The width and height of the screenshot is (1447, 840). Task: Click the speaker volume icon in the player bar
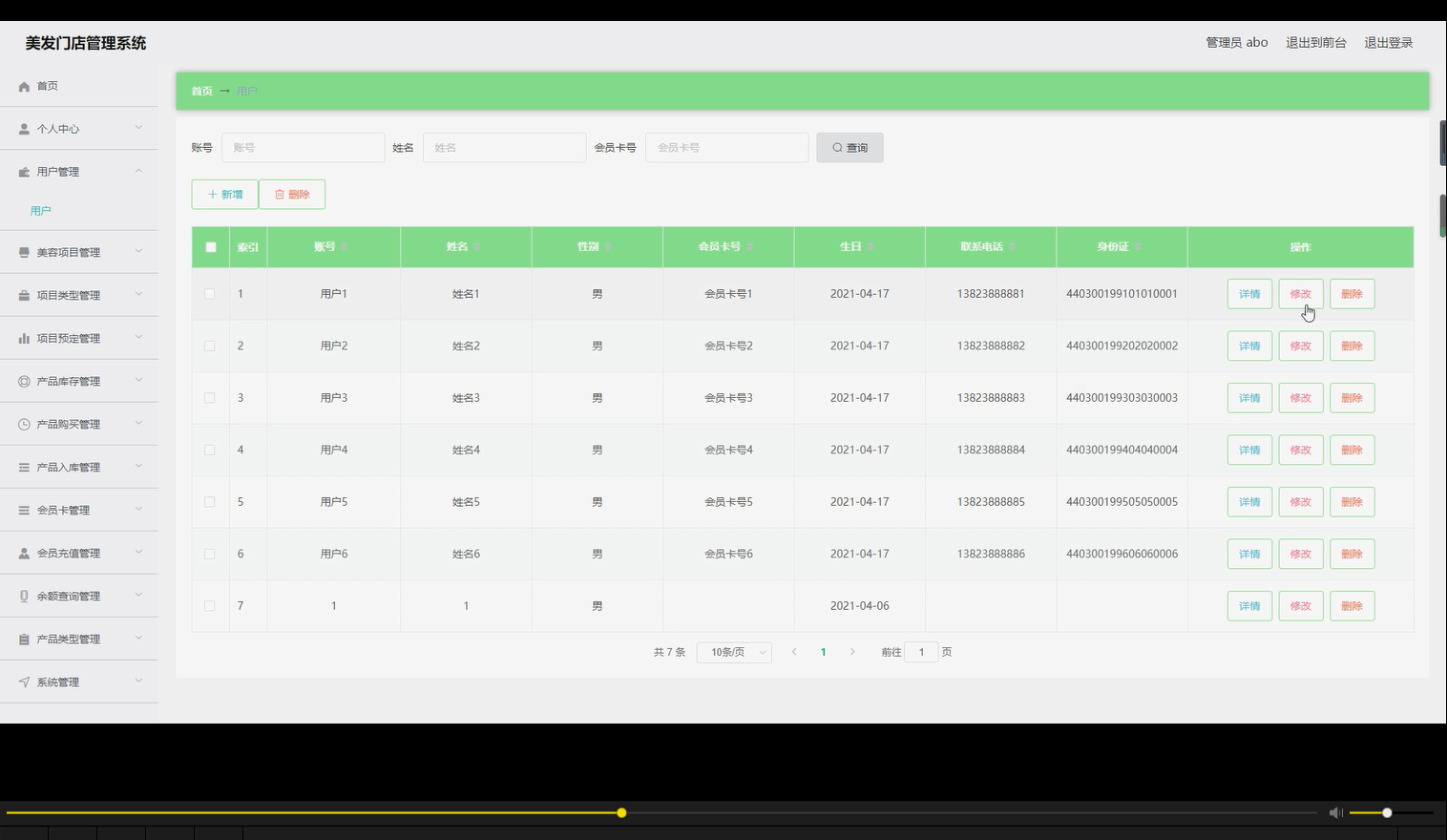1335,812
